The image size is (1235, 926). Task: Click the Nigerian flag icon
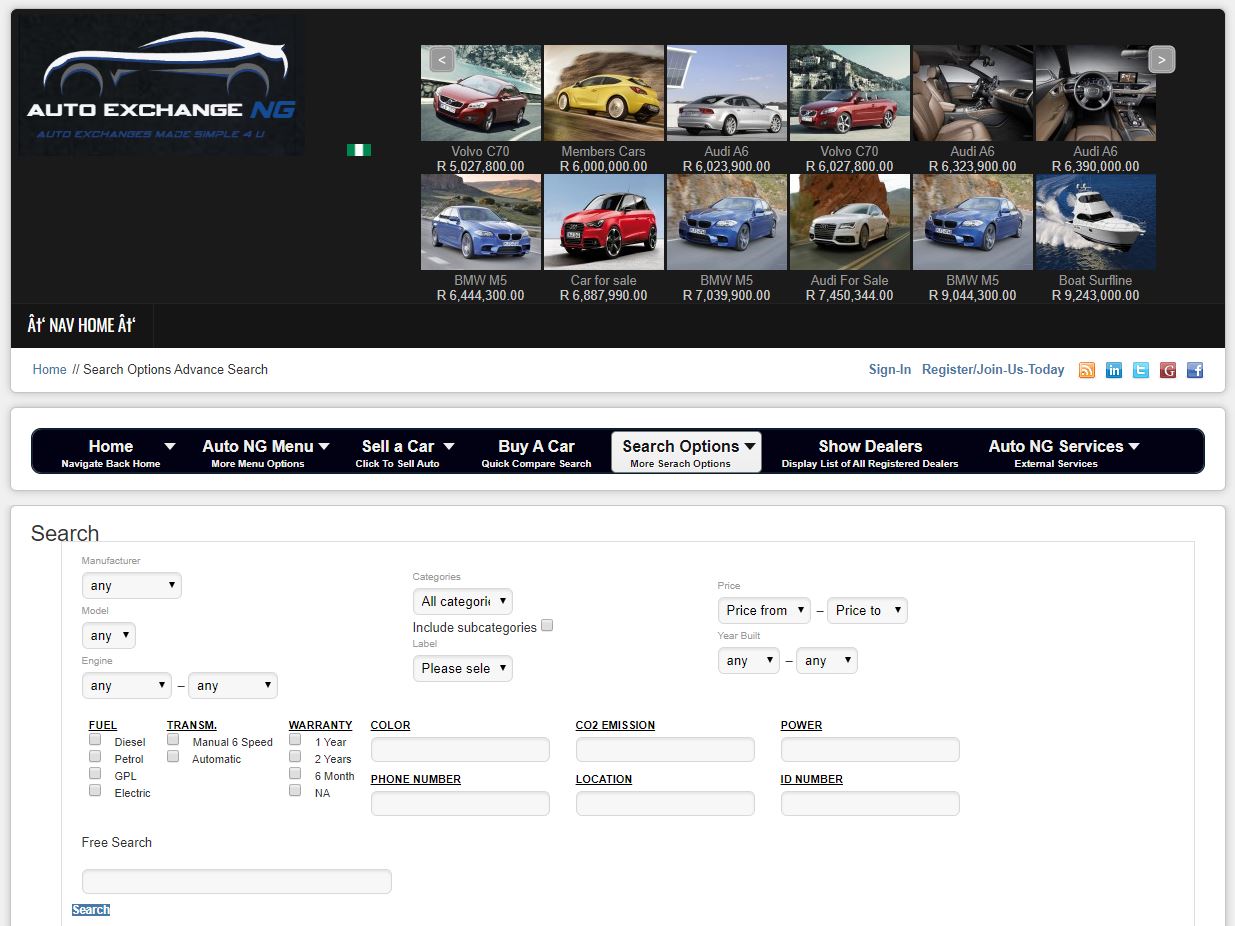359,150
